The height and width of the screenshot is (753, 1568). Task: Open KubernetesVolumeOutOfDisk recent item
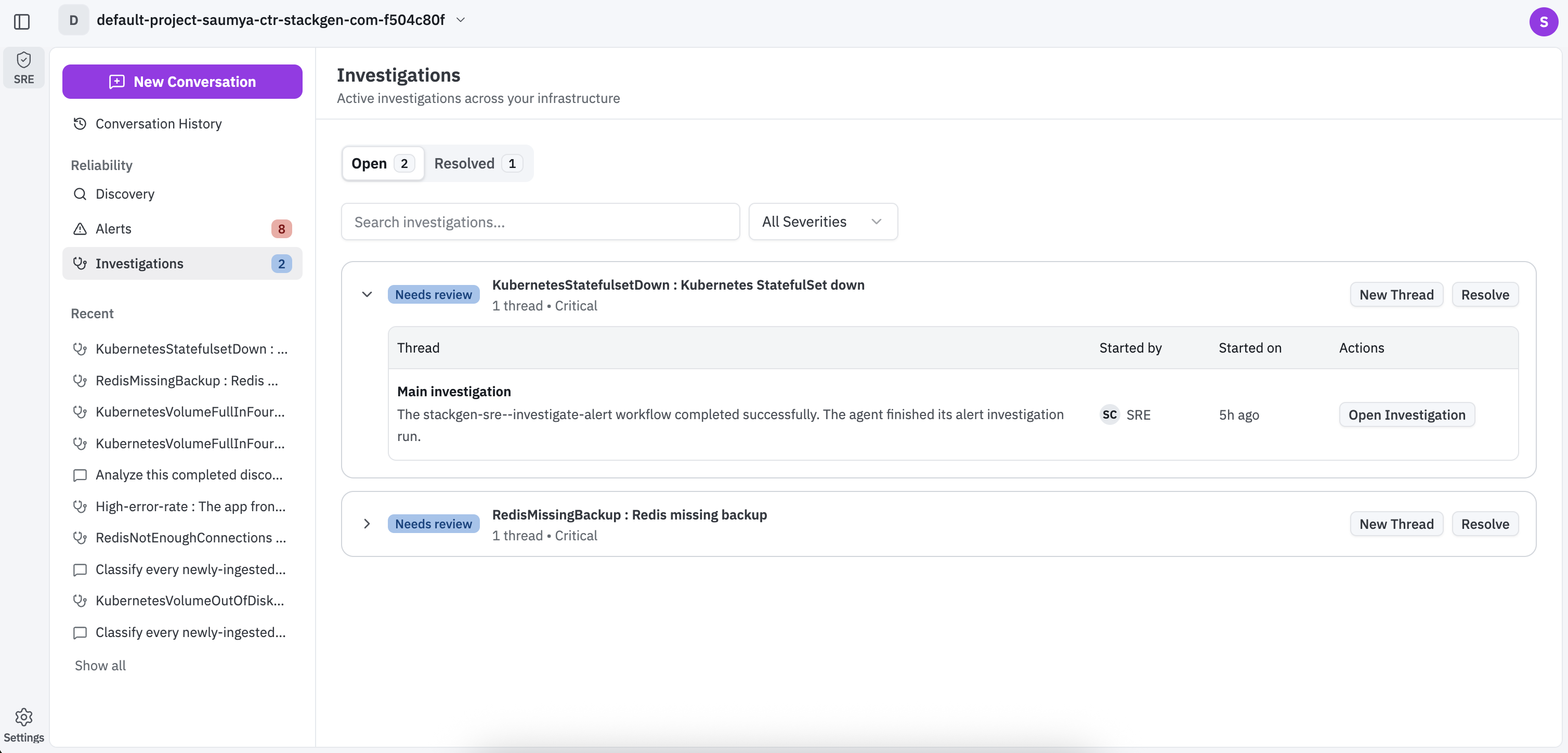(182, 601)
